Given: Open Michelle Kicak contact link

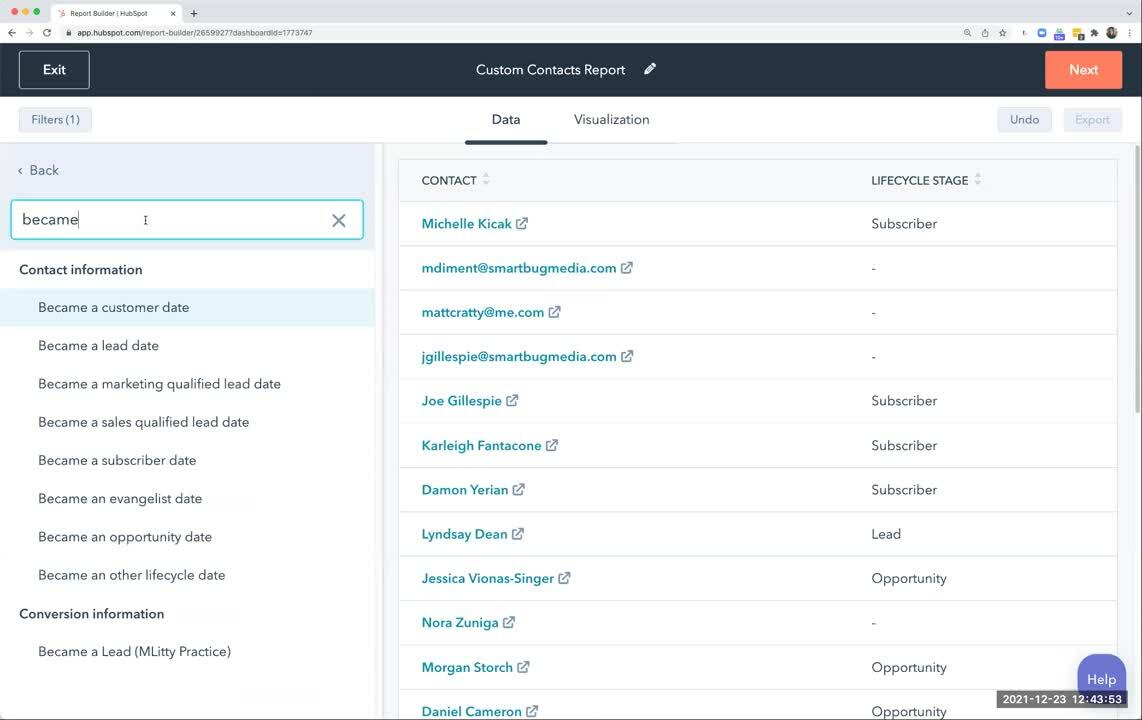Looking at the screenshot, I should [x=466, y=223].
